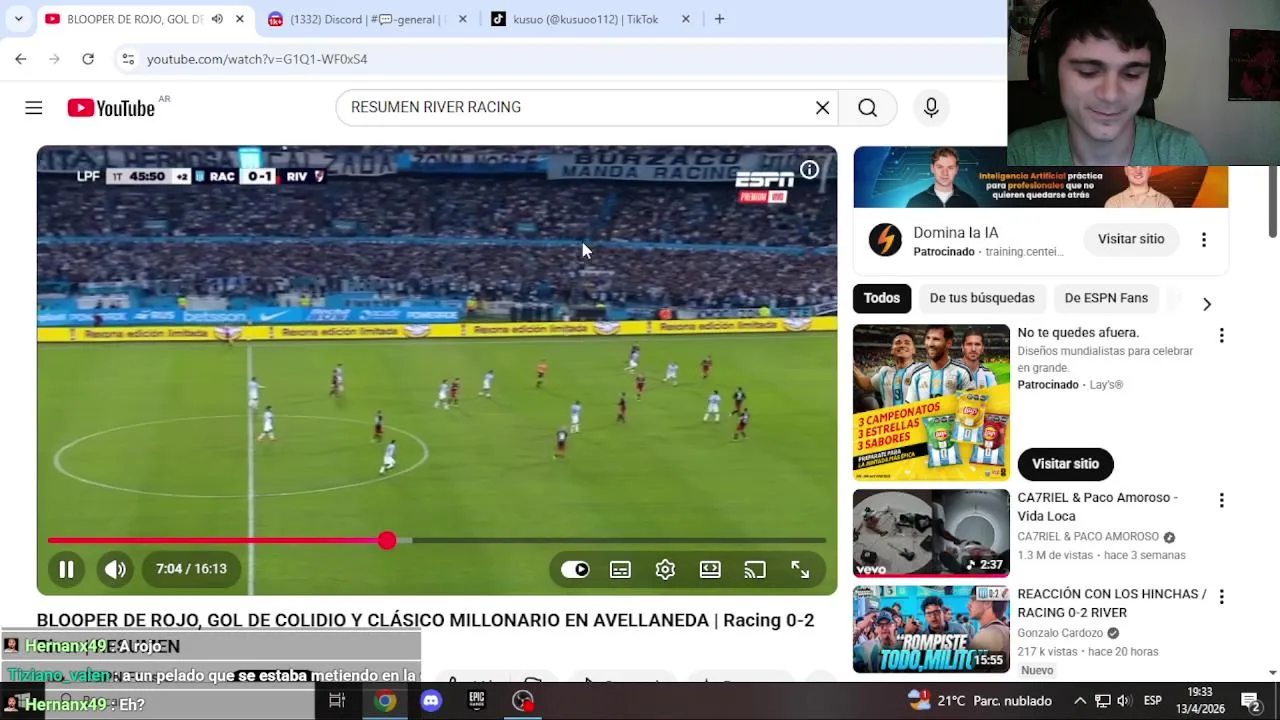
Task: Start voice search with microphone icon
Action: point(931,108)
